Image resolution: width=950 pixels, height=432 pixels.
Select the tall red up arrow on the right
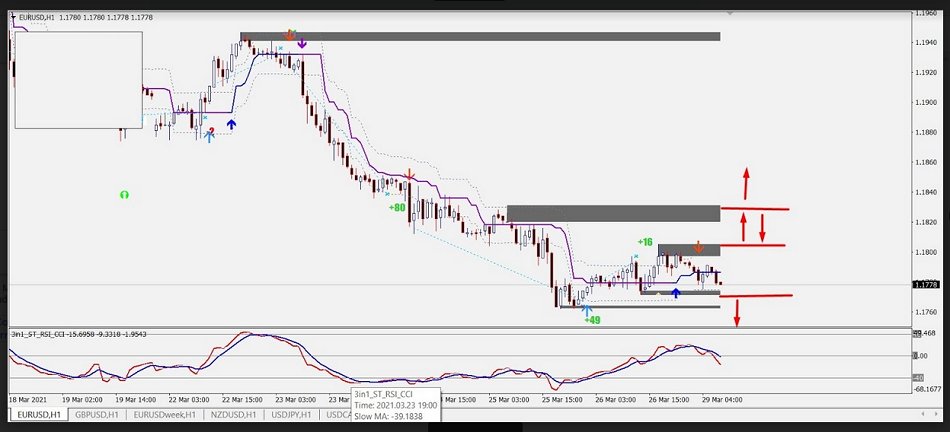745,185
